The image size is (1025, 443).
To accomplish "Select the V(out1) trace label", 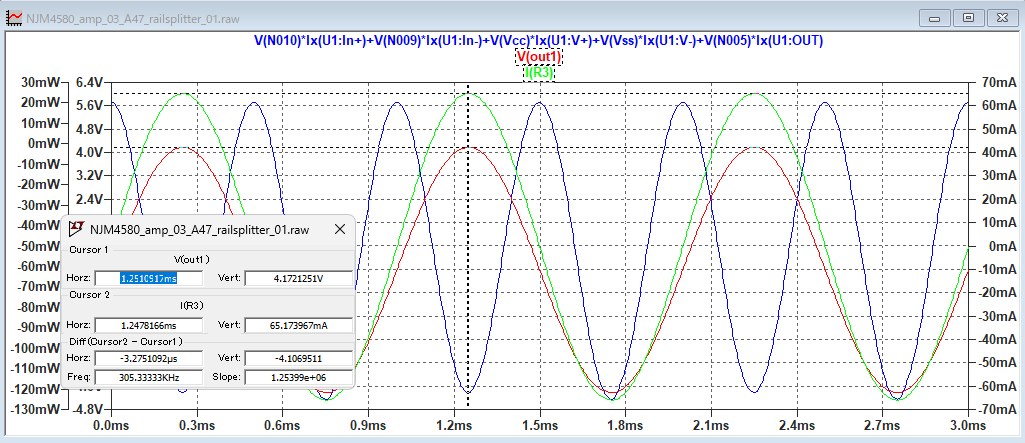I will (539, 57).
